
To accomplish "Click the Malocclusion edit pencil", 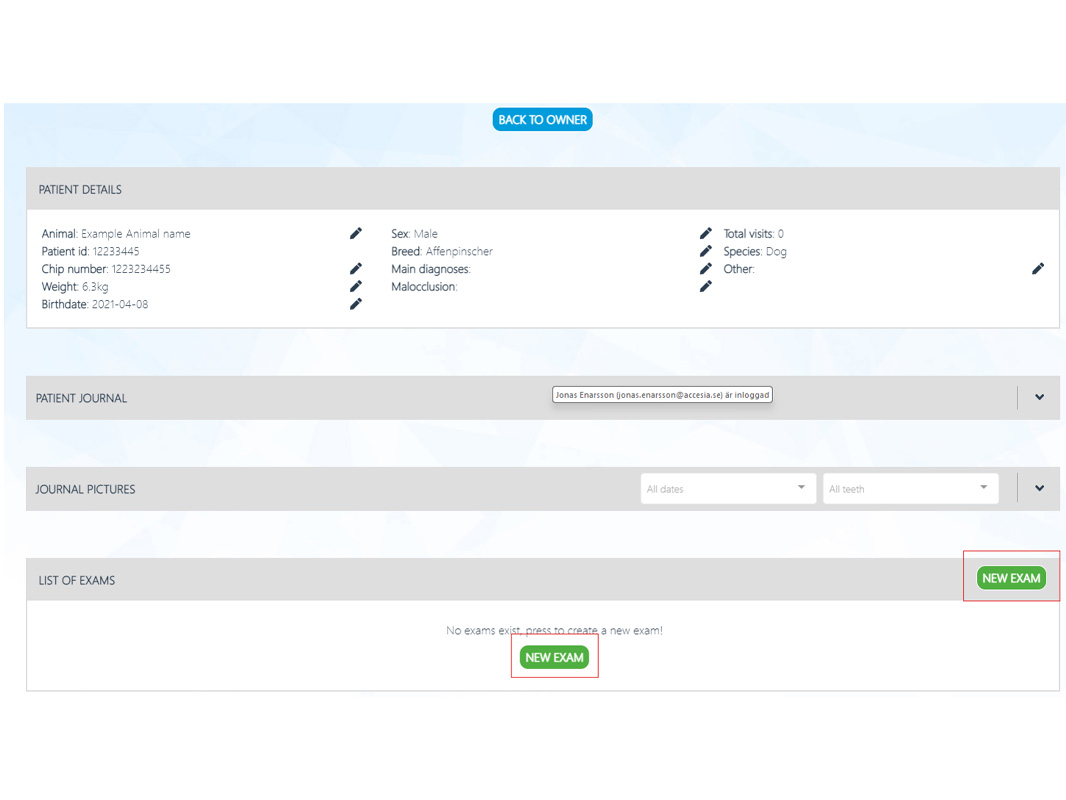I will coord(706,286).
